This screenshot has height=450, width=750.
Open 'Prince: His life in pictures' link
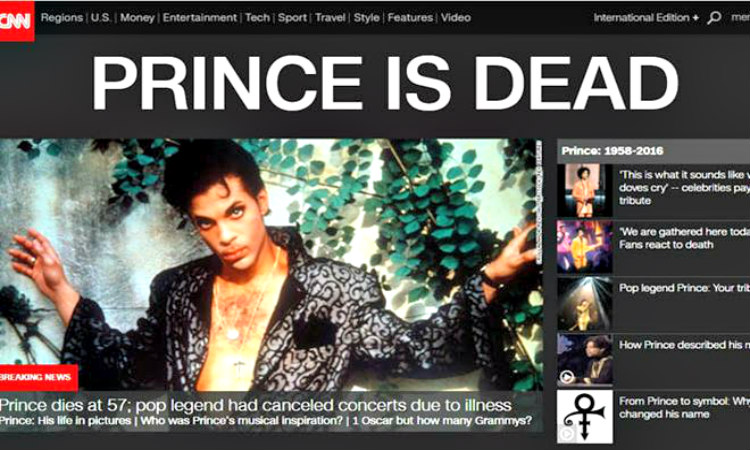pyautogui.click(x=65, y=421)
